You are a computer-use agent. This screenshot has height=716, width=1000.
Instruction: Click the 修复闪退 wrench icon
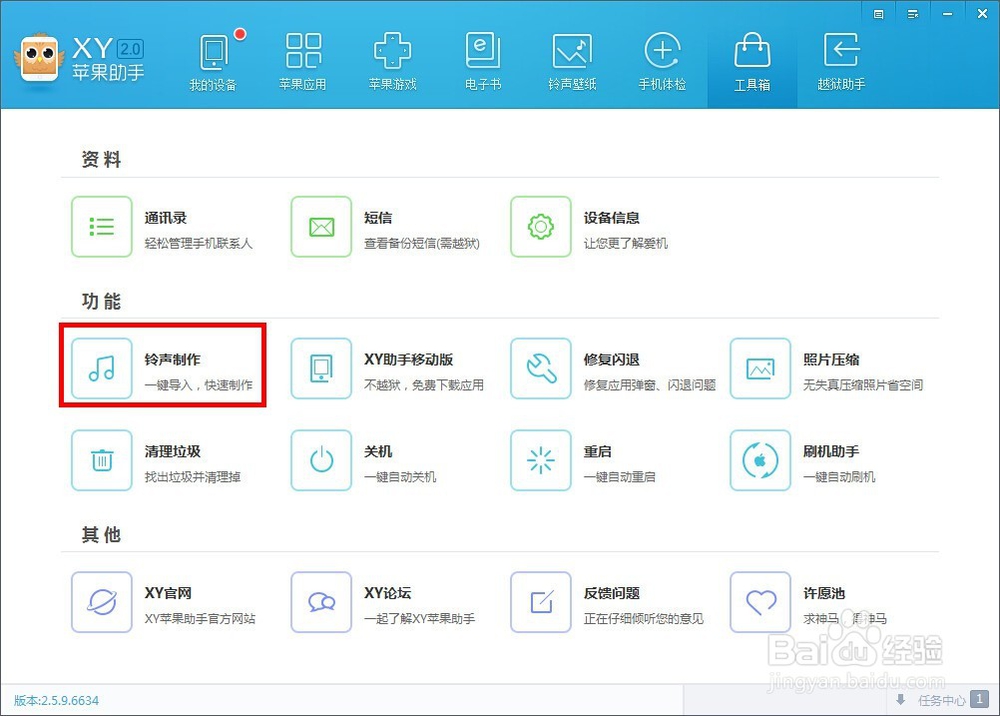[x=540, y=368]
